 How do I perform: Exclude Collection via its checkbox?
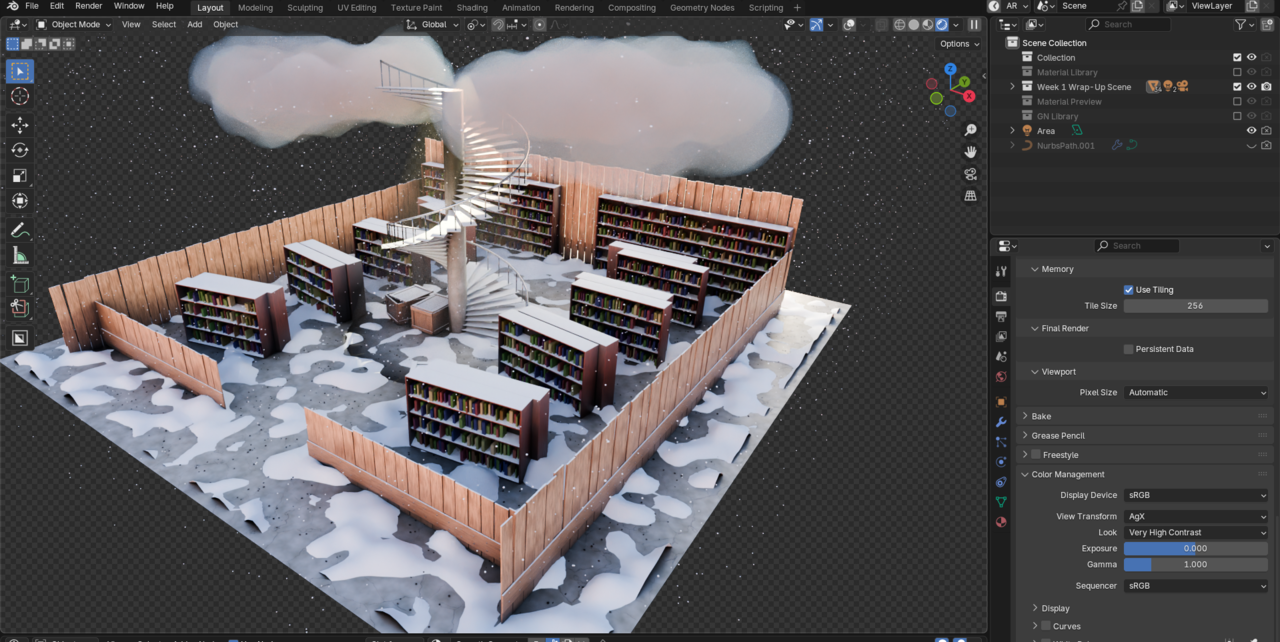coord(1237,58)
